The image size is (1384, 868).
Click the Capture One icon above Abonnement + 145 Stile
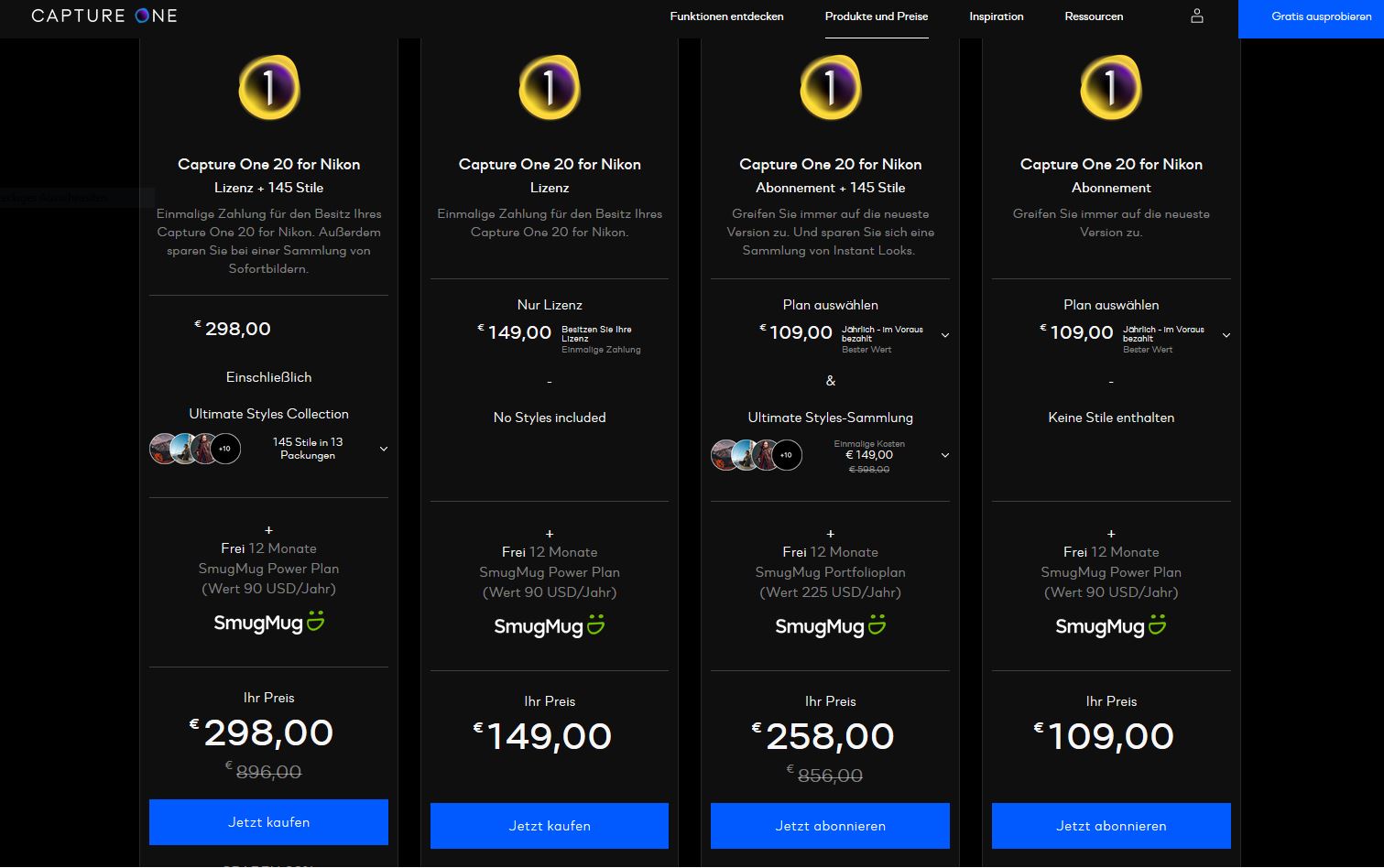(830, 88)
